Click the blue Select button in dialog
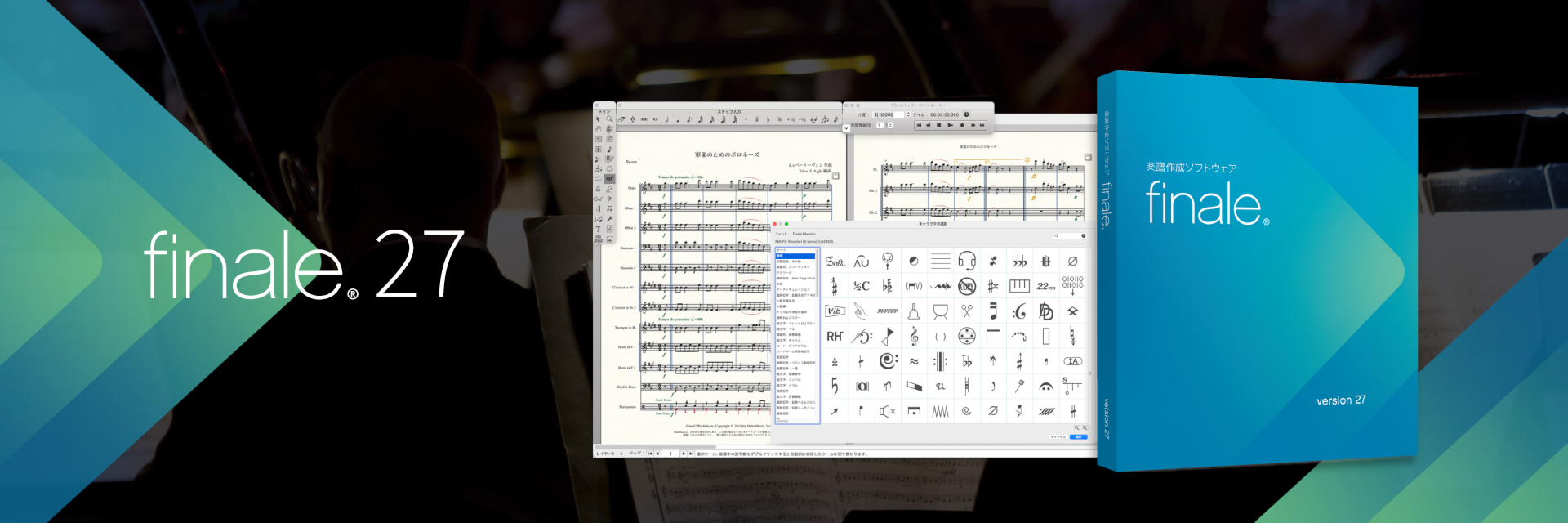This screenshot has height=523, width=1568. coord(1078,437)
